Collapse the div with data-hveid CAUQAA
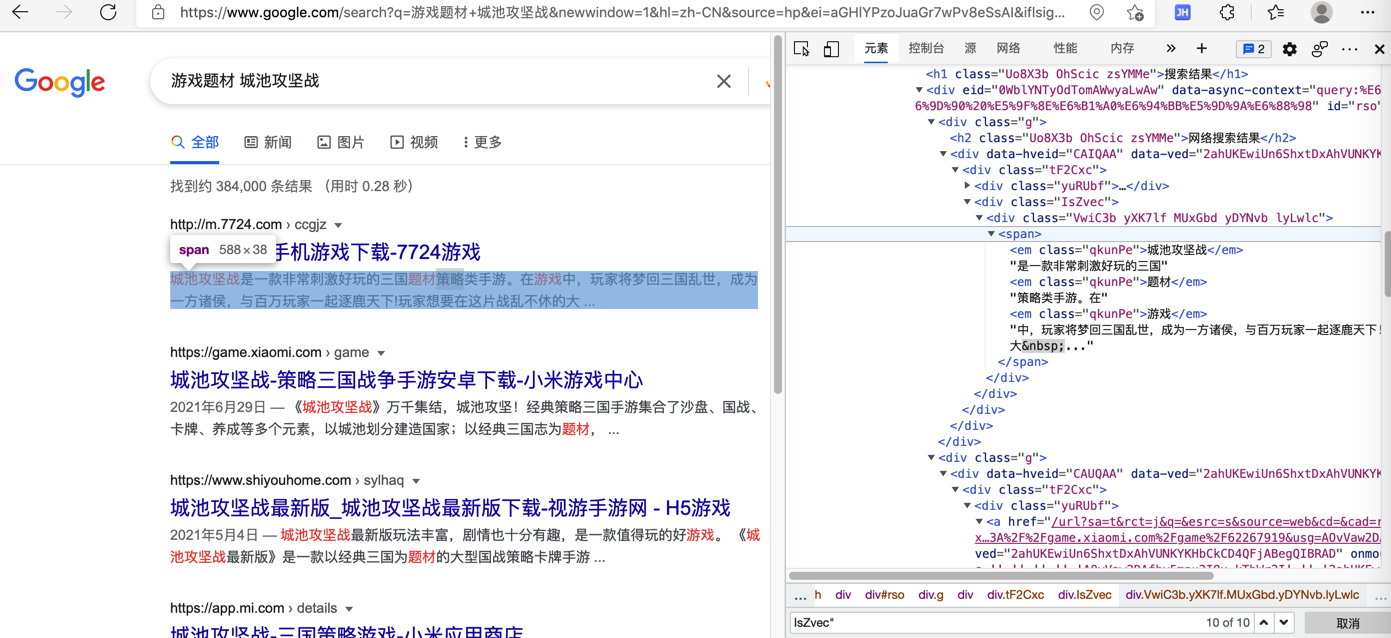 [x=943, y=474]
